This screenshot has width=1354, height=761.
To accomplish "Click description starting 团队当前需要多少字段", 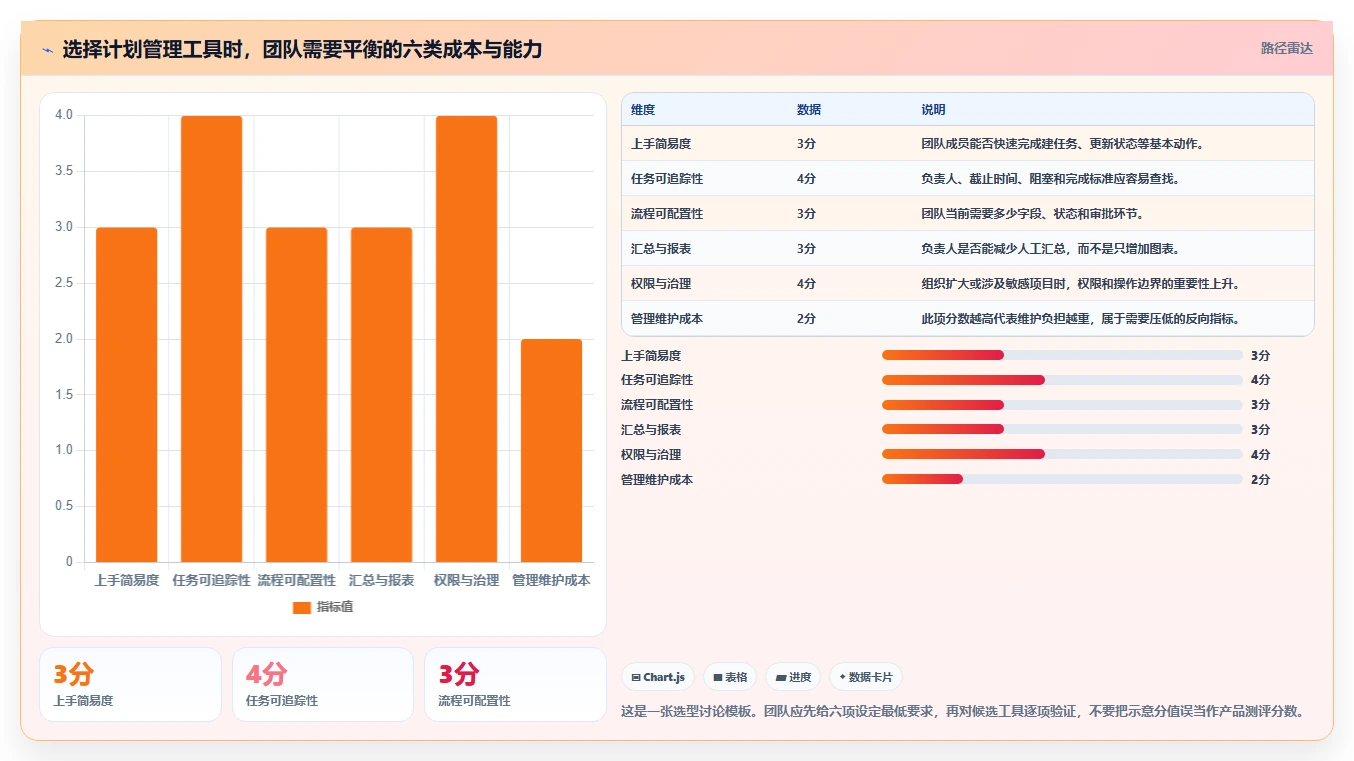I will coord(1032,214).
